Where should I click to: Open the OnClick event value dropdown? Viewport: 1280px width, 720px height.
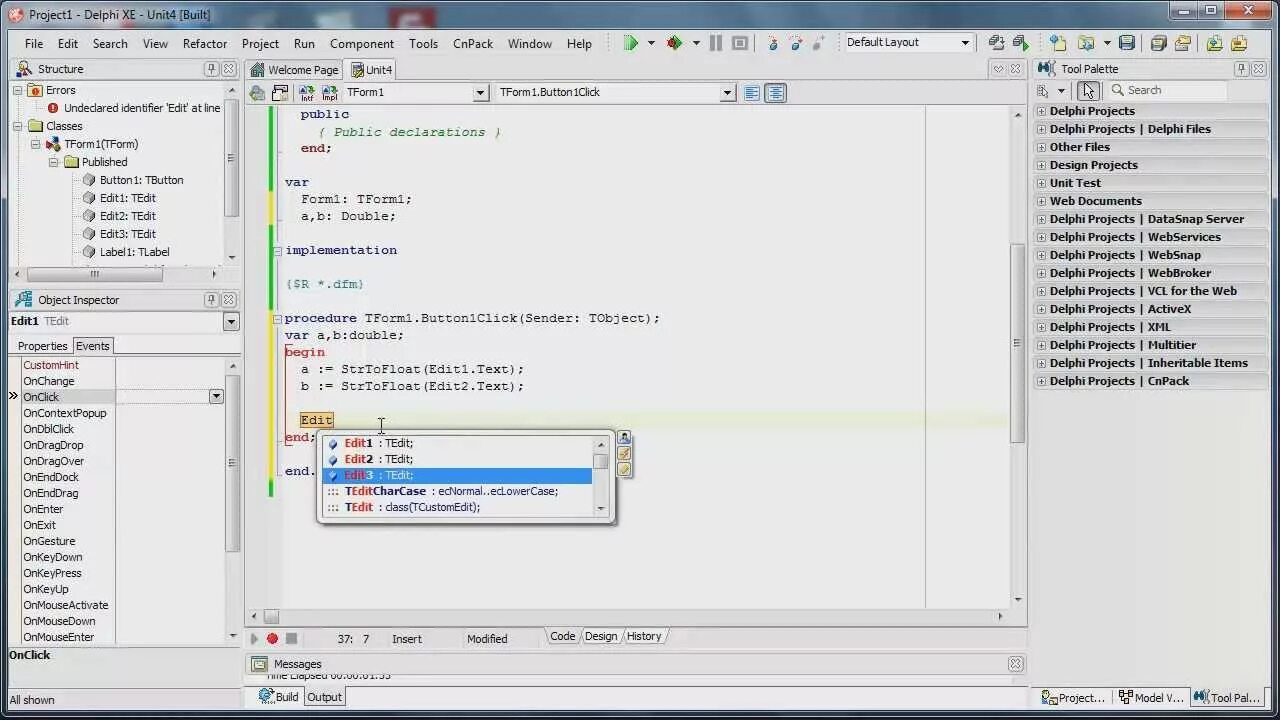(215, 397)
